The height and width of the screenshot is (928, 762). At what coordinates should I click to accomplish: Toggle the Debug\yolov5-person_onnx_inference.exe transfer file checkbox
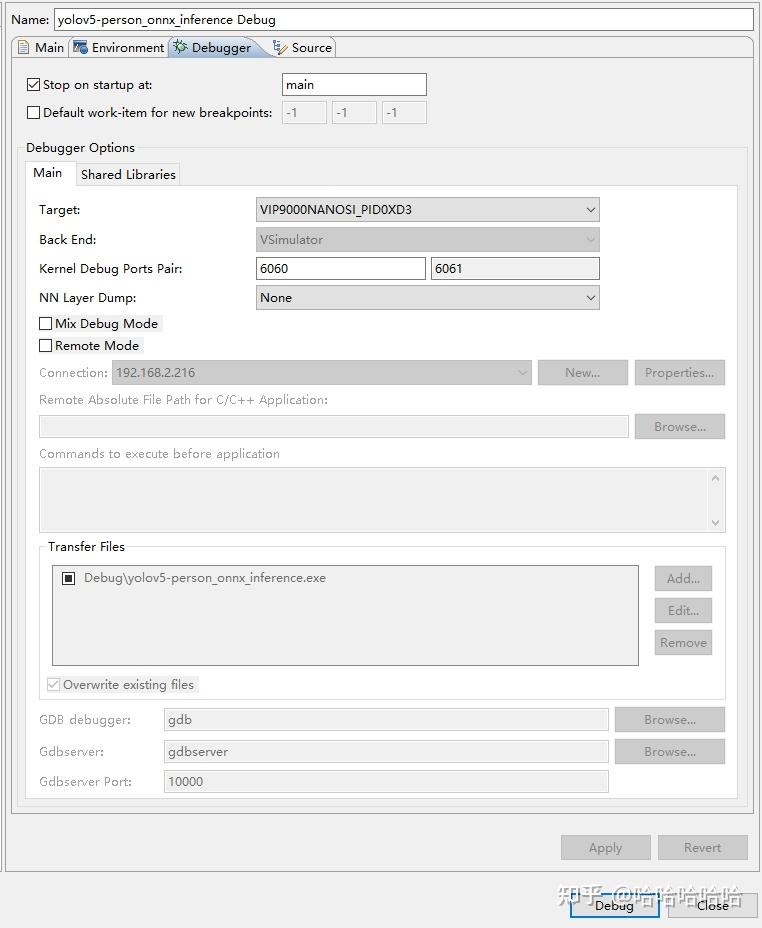[69, 578]
